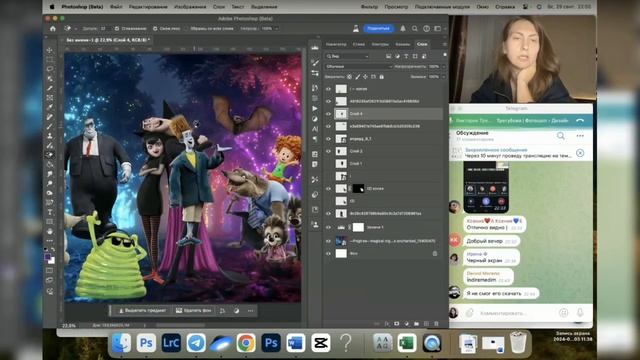This screenshot has height=360, width=640.
Task: Click the search magnifier in Photoshop header
Action: 415,29
